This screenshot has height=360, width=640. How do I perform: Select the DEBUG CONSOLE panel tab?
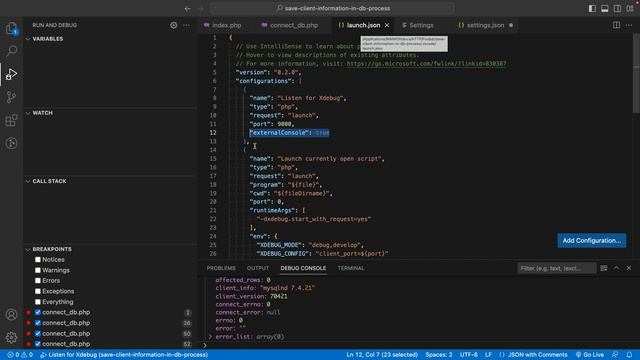pyautogui.click(x=303, y=268)
